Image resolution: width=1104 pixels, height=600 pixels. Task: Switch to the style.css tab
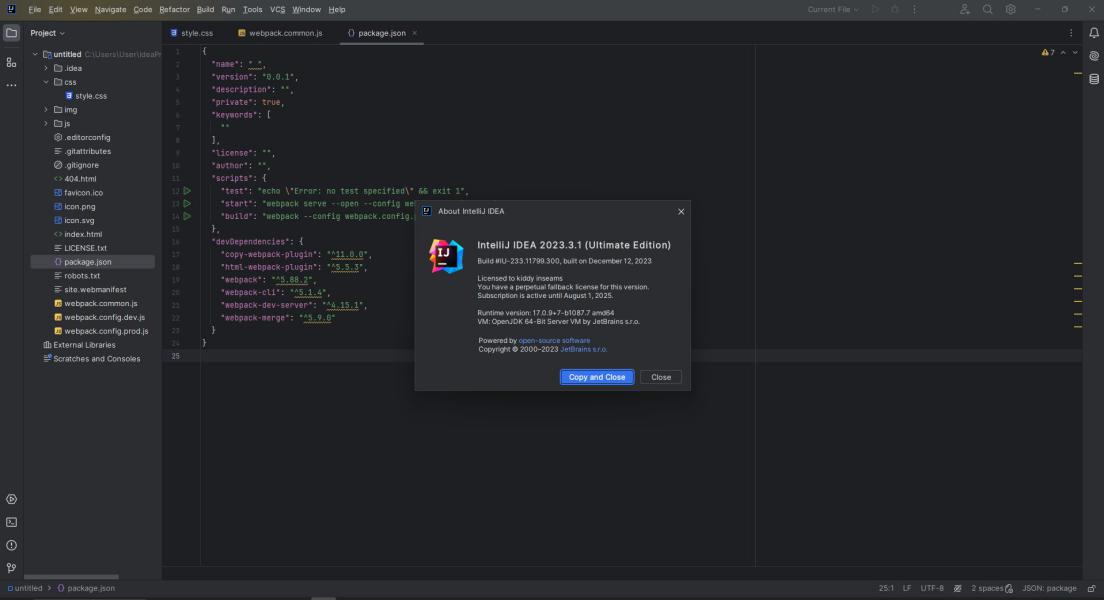(192, 33)
